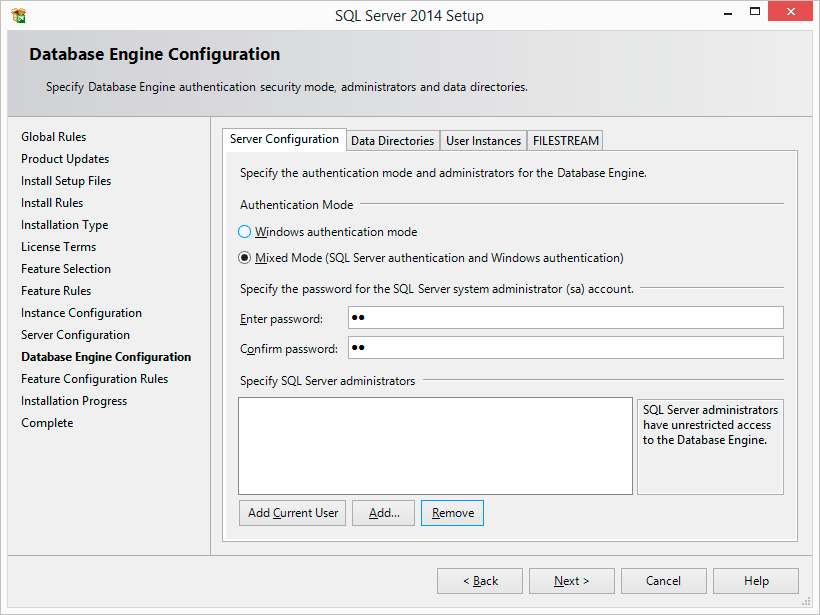Screen dimensions: 820x615
Task: Maximize the SQL Server 2014 Setup window
Action: click(x=755, y=12)
